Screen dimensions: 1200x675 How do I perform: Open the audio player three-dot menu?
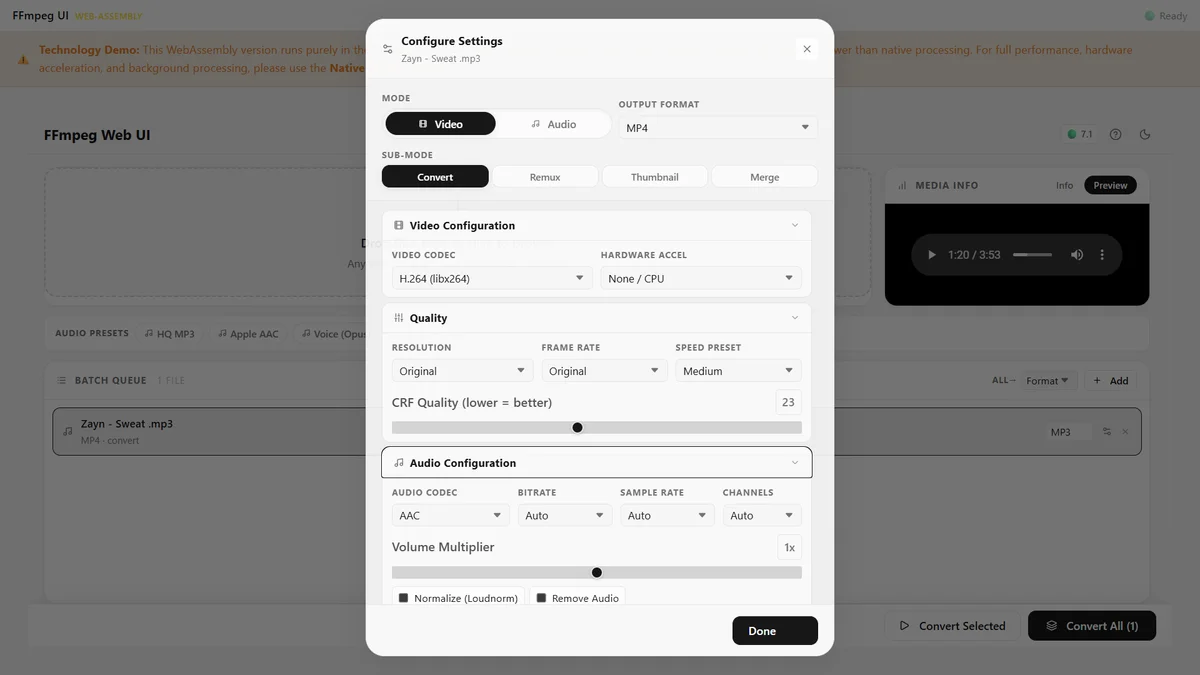pos(1103,255)
